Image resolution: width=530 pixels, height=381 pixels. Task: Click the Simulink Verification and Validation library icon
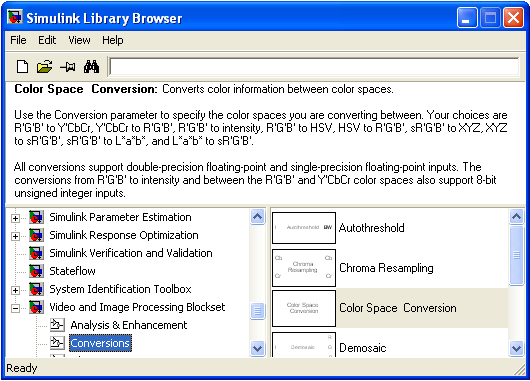(x=36, y=253)
